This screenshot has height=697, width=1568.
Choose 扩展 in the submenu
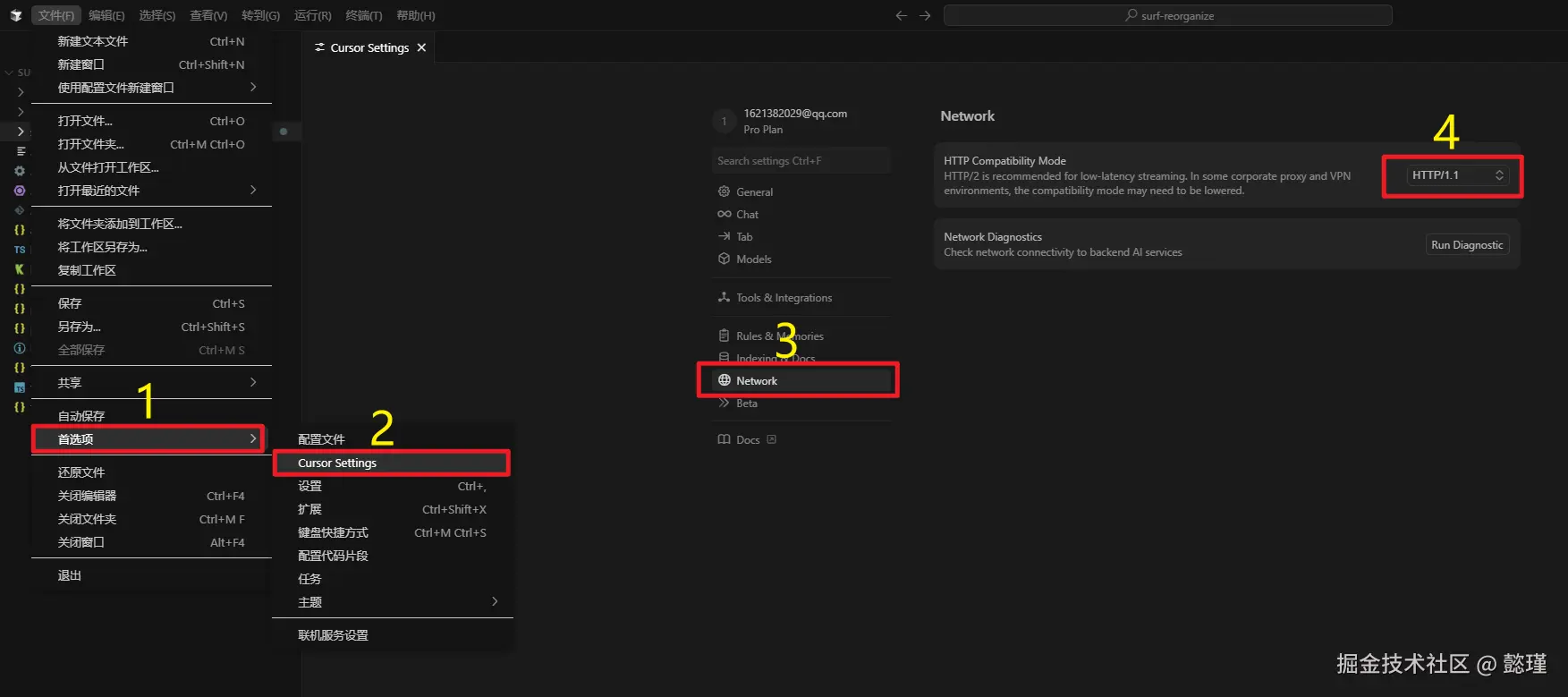(x=392, y=509)
